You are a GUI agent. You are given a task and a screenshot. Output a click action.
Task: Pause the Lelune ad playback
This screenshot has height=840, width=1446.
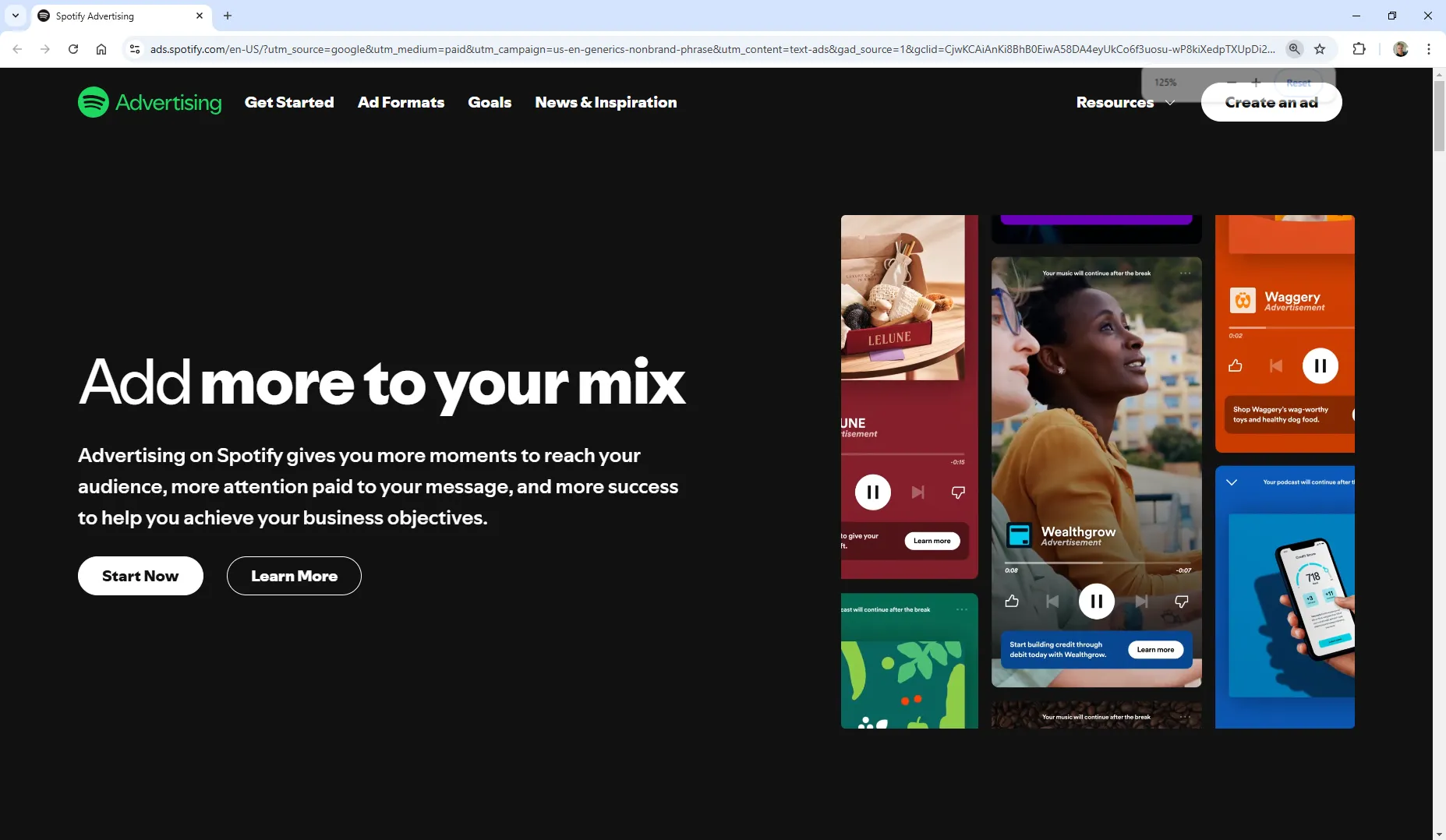873,492
